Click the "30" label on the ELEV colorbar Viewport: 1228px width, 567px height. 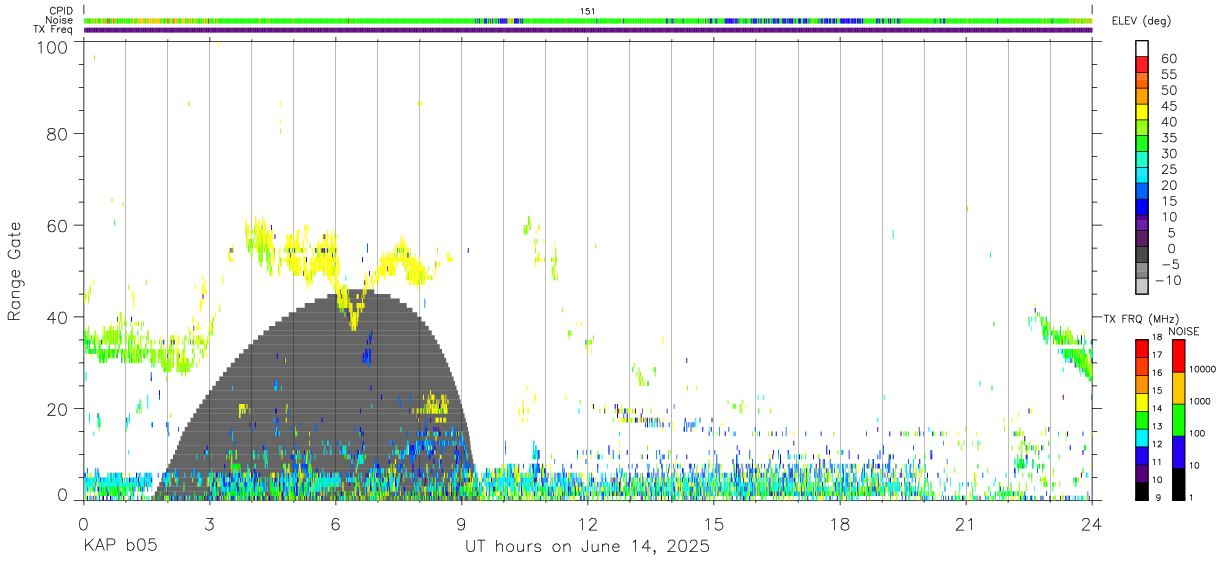click(x=1168, y=154)
